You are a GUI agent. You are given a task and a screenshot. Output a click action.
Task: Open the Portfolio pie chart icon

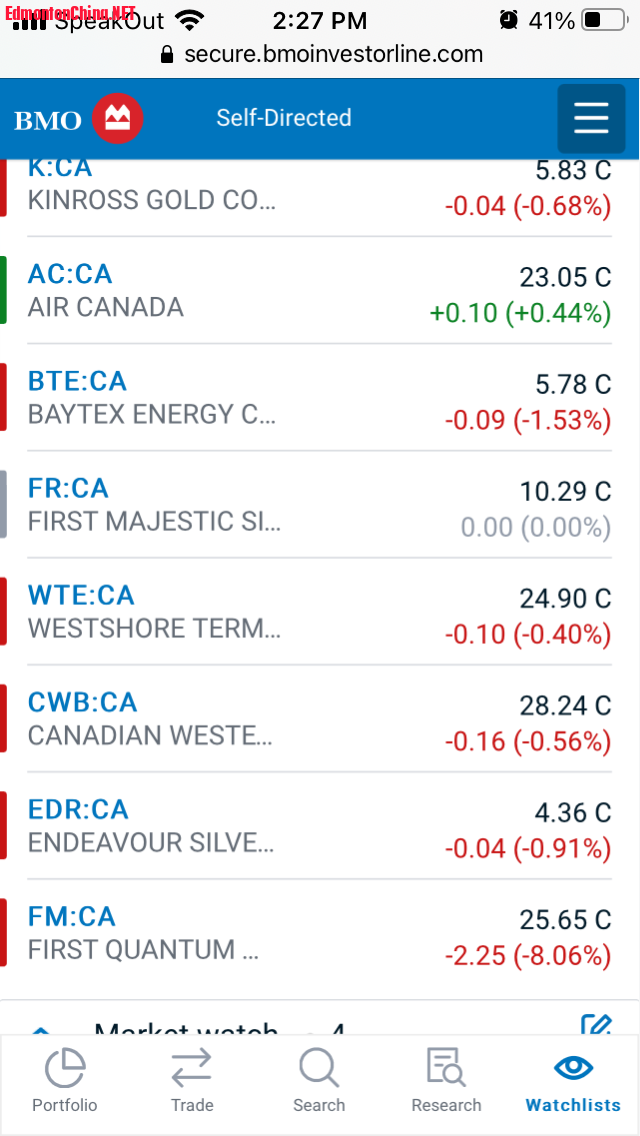point(65,1069)
